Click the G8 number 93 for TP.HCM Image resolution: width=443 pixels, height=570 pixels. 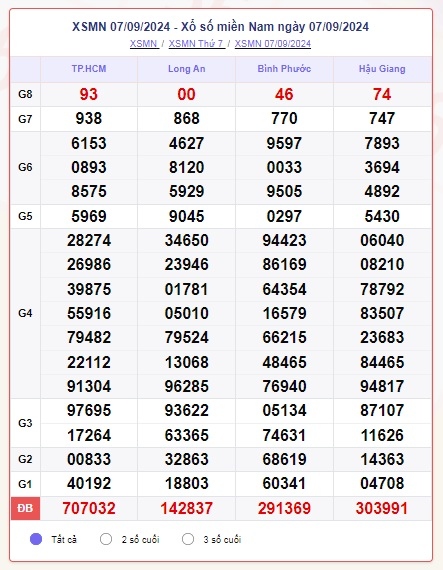(89, 95)
